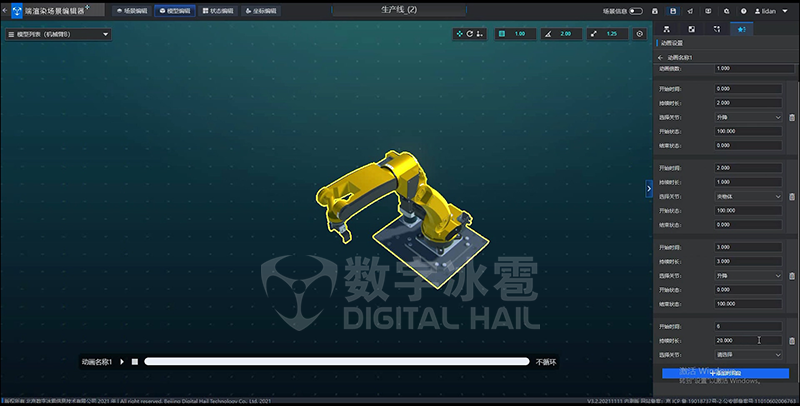Go back from 动画名称1 settings
This screenshot has width=800, height=406.
pos(661,58)
